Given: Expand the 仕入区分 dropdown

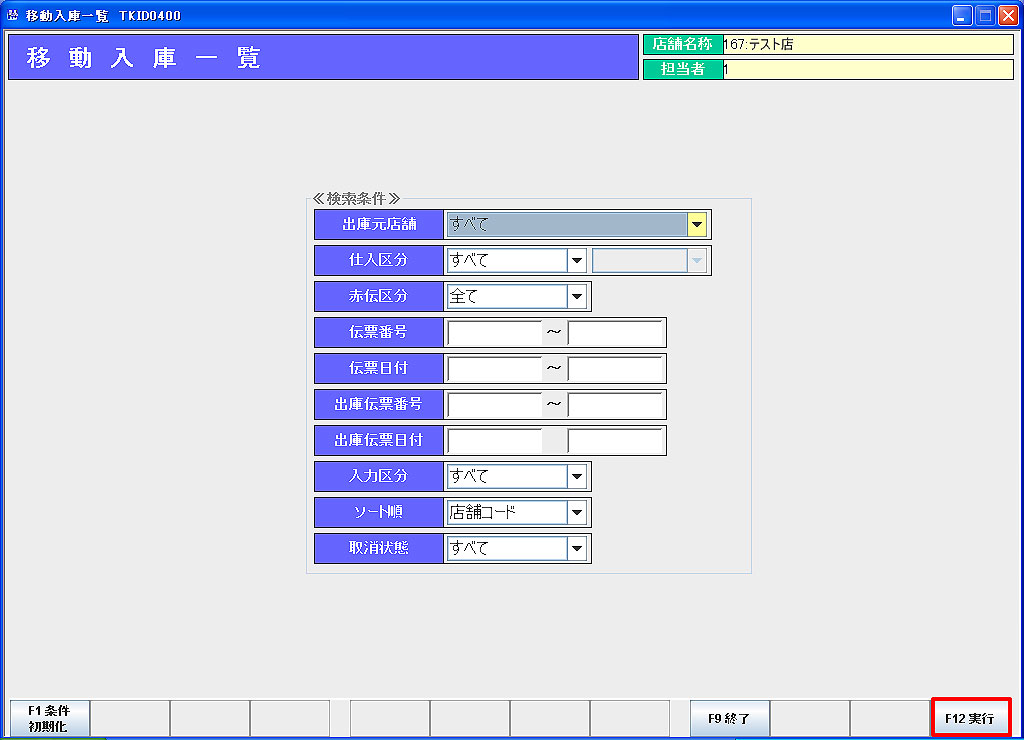Looking at the screenshot, I should point(576,261).
